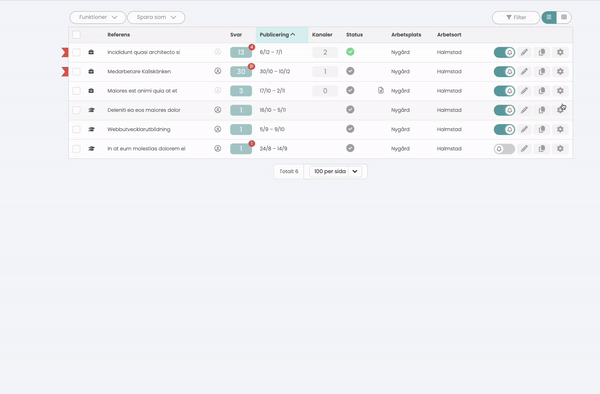Screen dimensions: 600x394
Task: Sort by Publicering column
Action: click(277, 35)
